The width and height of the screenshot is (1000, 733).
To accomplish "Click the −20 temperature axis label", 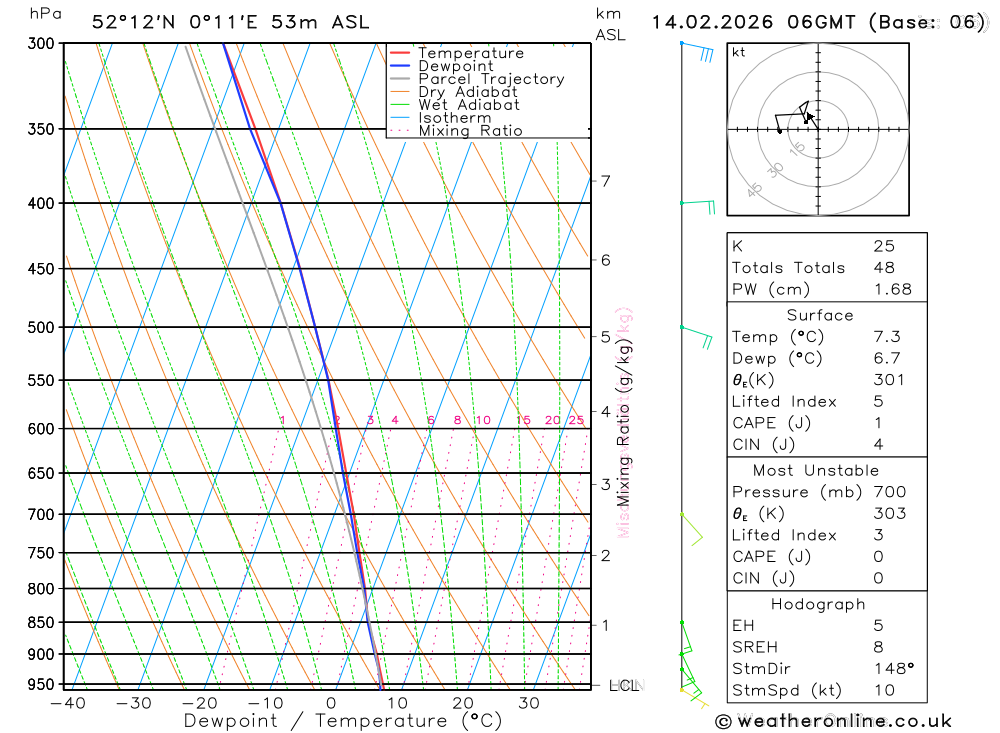I will pos(200,703).
